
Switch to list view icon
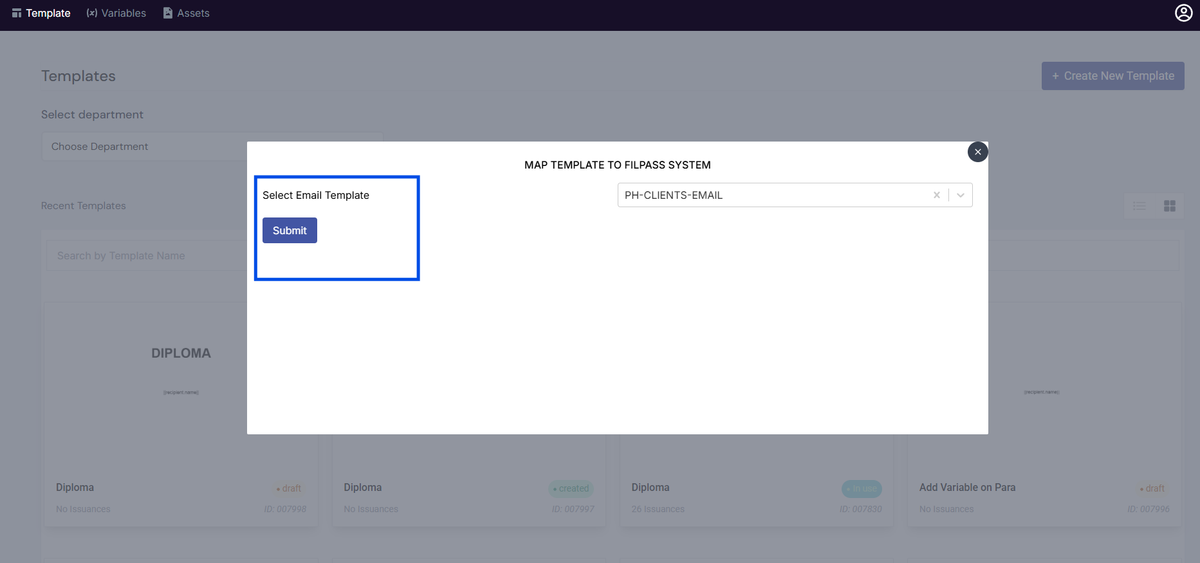click(x=1139, y=206)
